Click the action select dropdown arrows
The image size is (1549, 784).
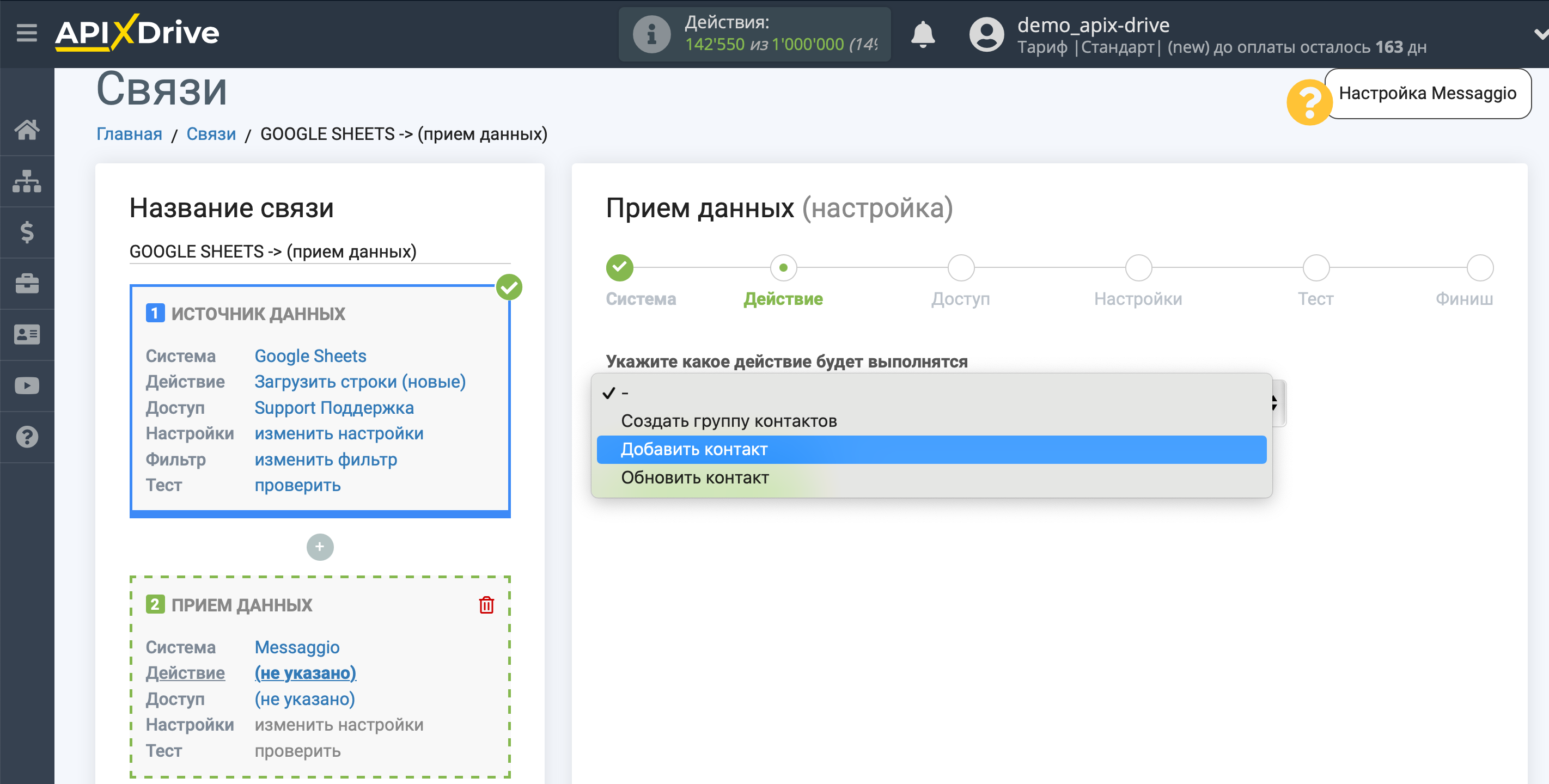(x=1274, y=403)
